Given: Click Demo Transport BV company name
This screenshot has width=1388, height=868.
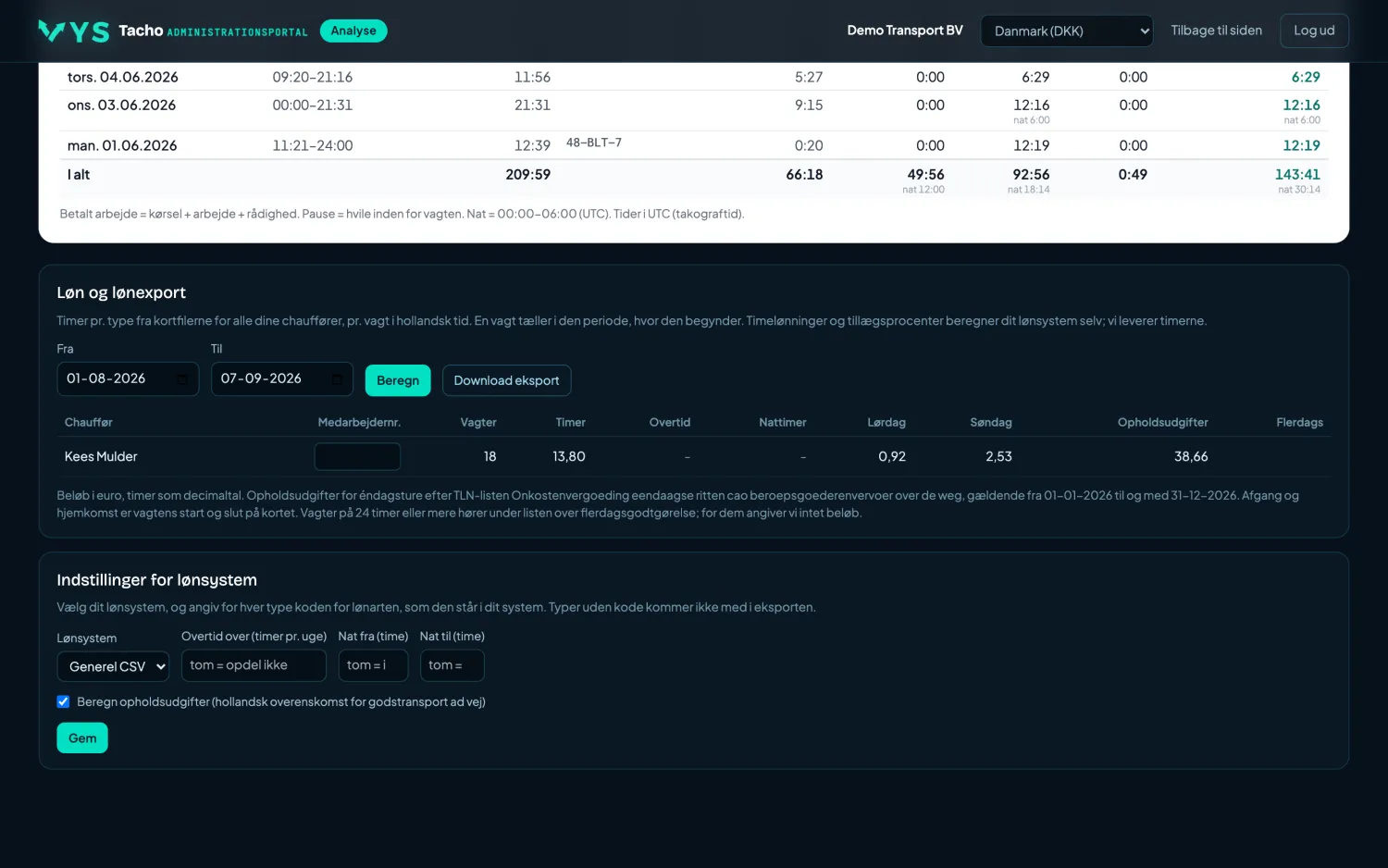Looking at the screenshot, I should [905, 31].
